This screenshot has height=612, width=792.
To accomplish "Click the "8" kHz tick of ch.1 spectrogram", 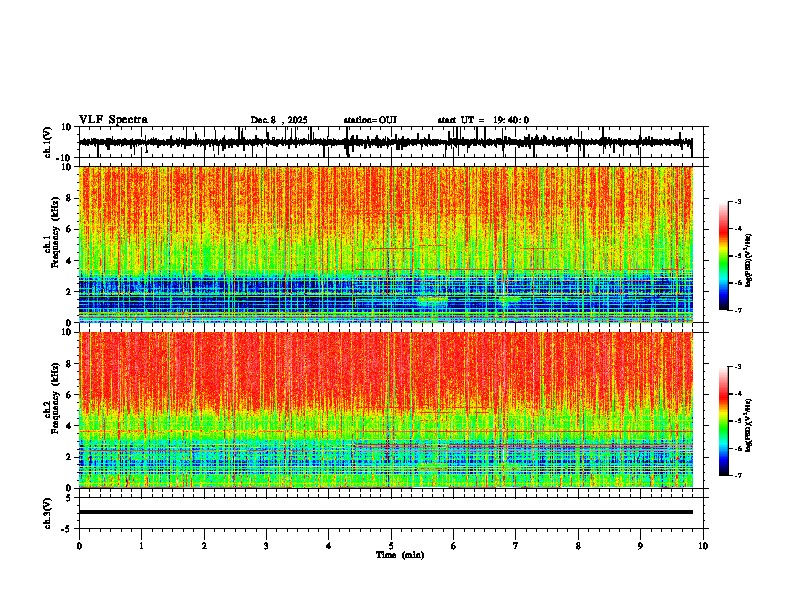I will (x=70, y=198).
